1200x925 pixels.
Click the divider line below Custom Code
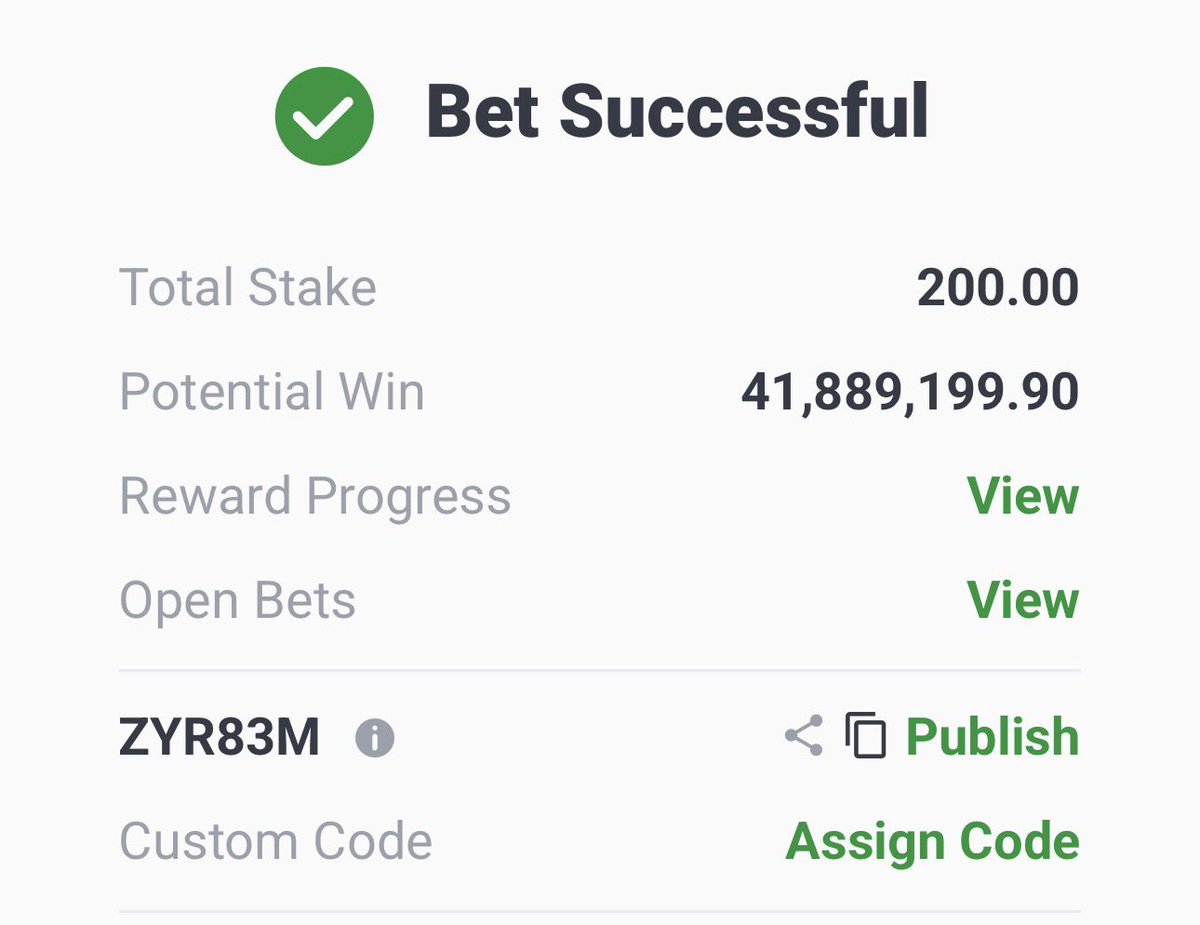point(600,911)
